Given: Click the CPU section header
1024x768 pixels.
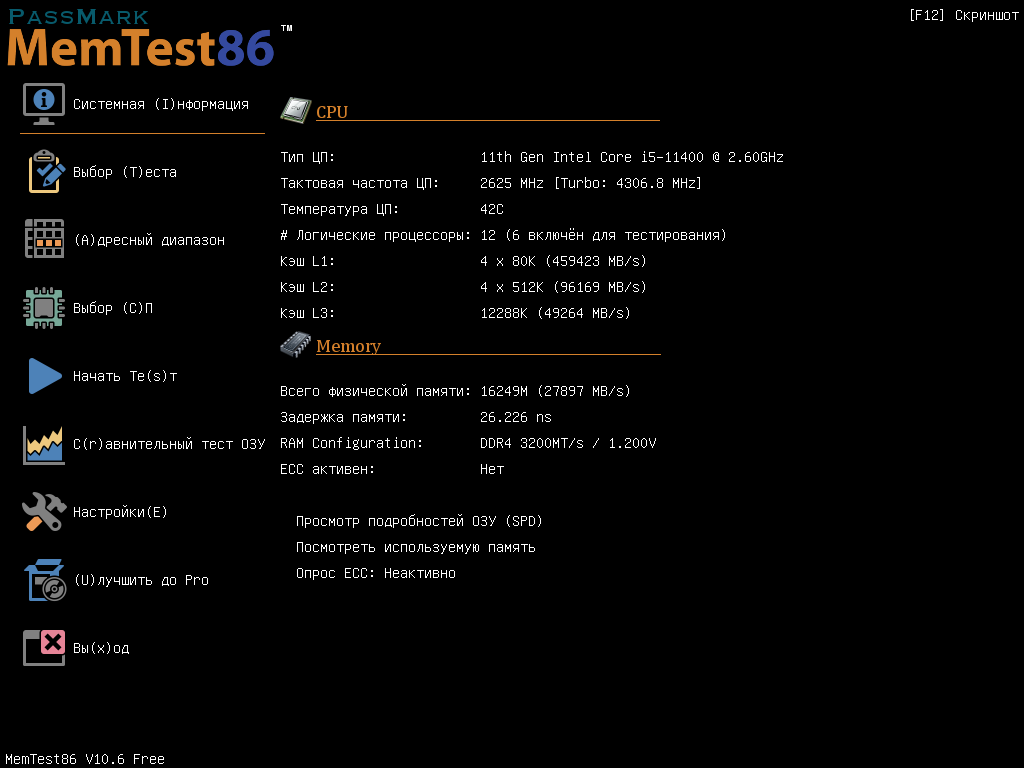Looking at the screenshot, I should click(332, 112).
